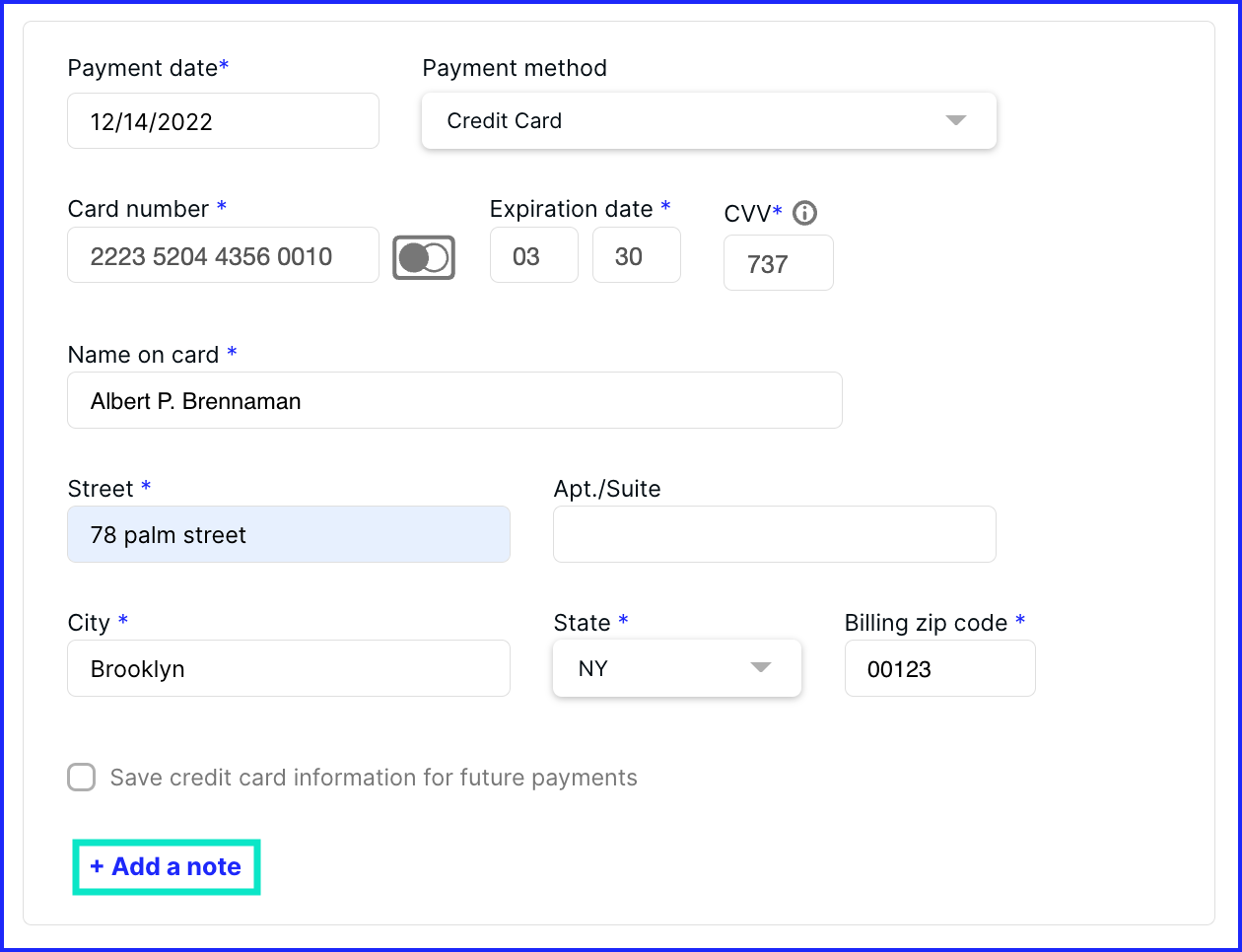This screenshot has height=952, width=1242.
Task: Click the Mastercard card brand icon
Action: [x=424, y=257]
